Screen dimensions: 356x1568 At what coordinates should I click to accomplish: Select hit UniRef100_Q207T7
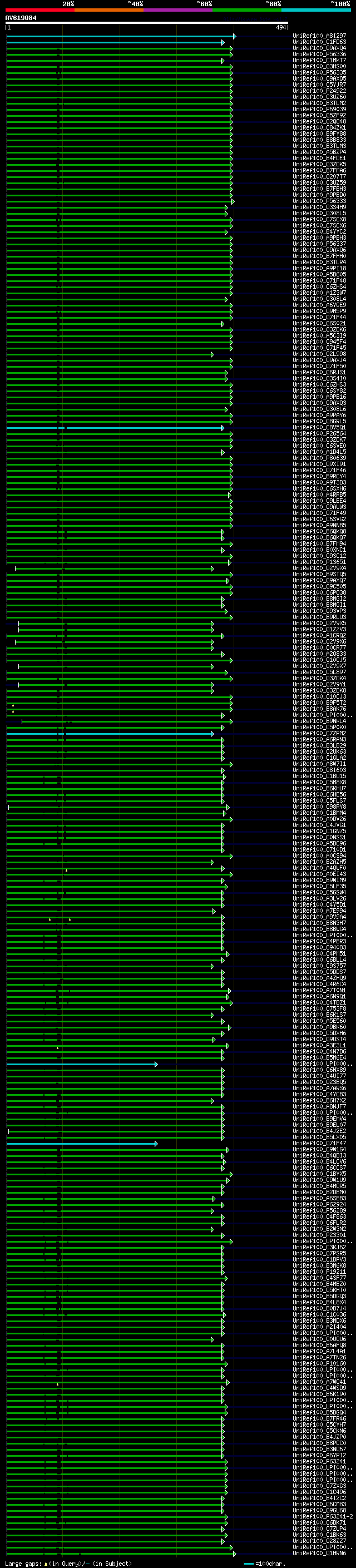[x=319, y=176]
